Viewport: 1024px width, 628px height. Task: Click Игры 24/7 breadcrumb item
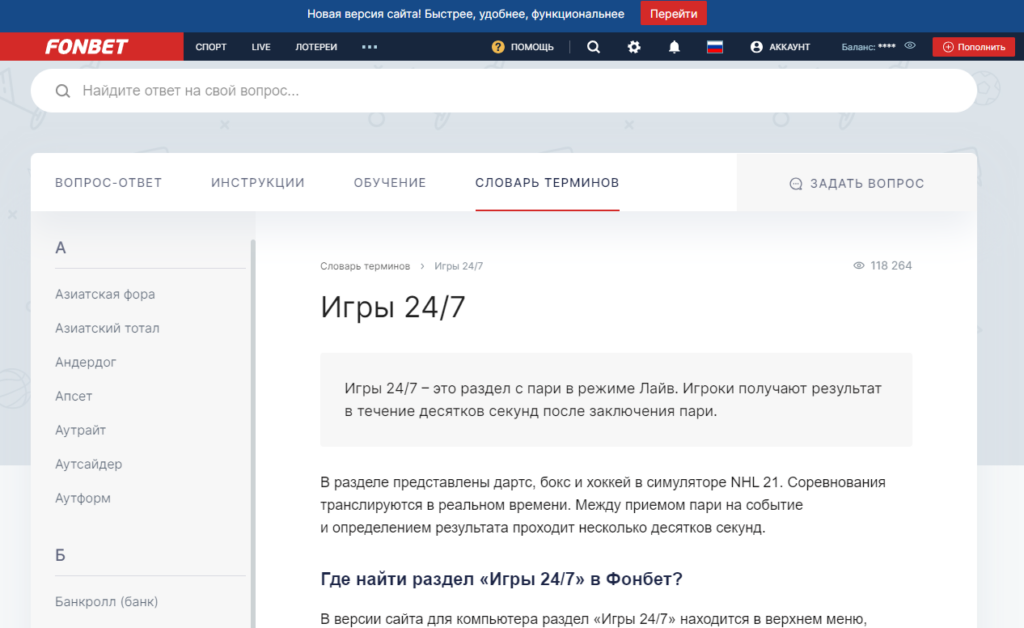[x=458, y=266]
